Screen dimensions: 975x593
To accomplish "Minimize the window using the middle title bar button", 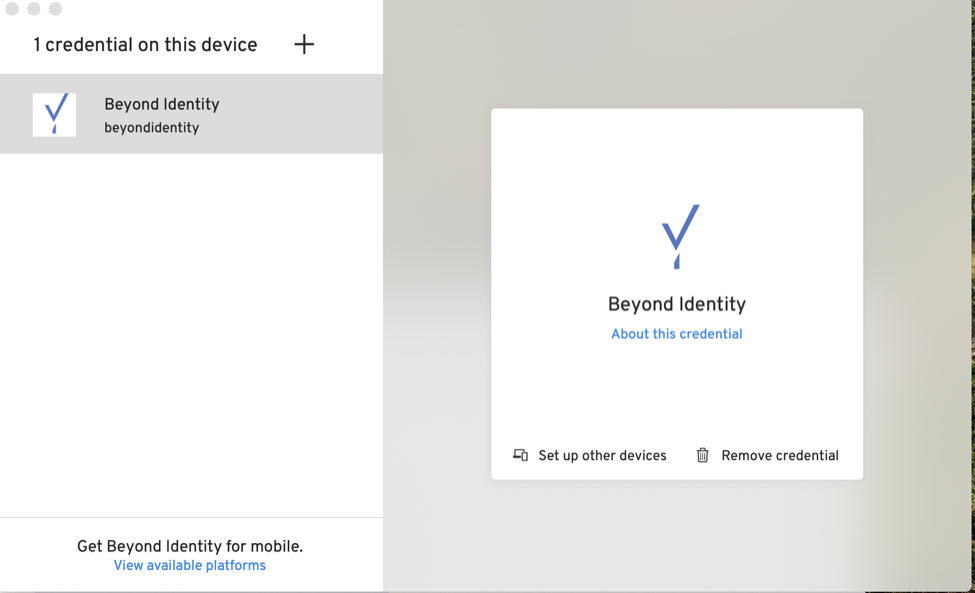I will click(x=34, y=9).
